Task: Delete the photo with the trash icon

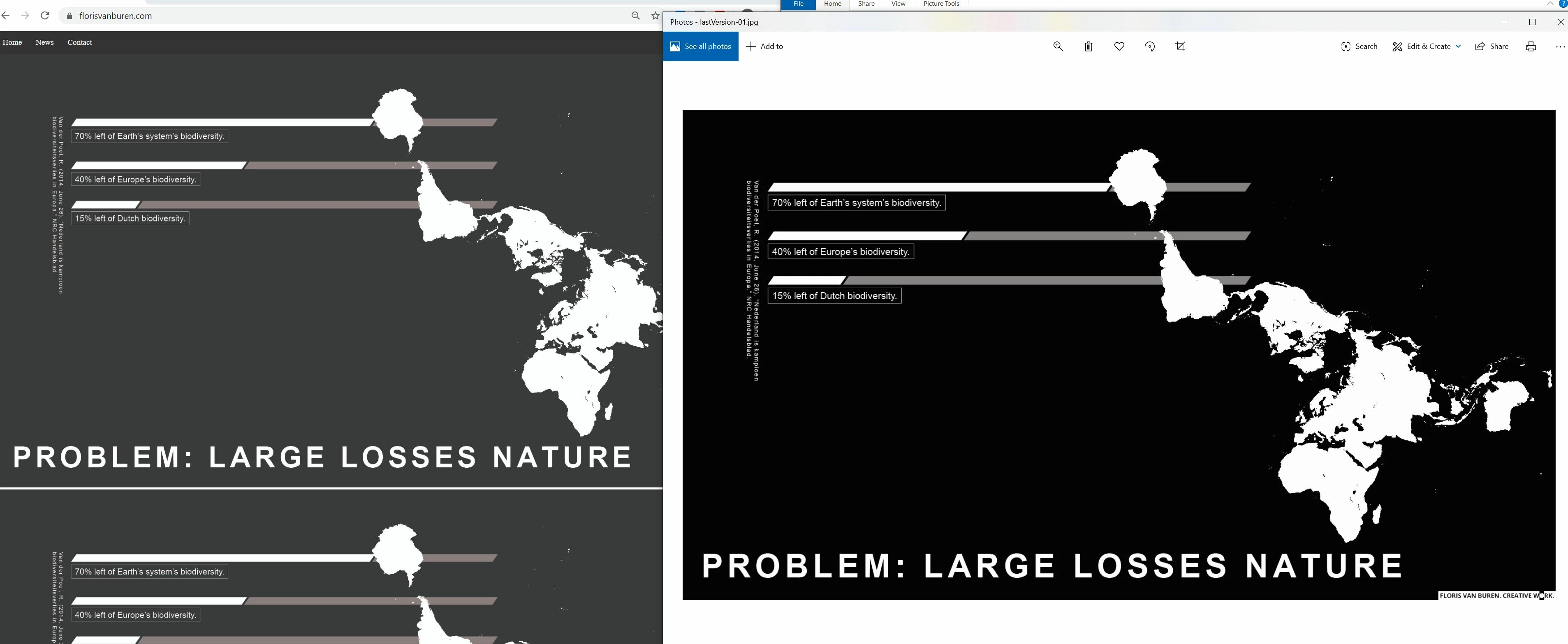Action: click(1089, 46)
